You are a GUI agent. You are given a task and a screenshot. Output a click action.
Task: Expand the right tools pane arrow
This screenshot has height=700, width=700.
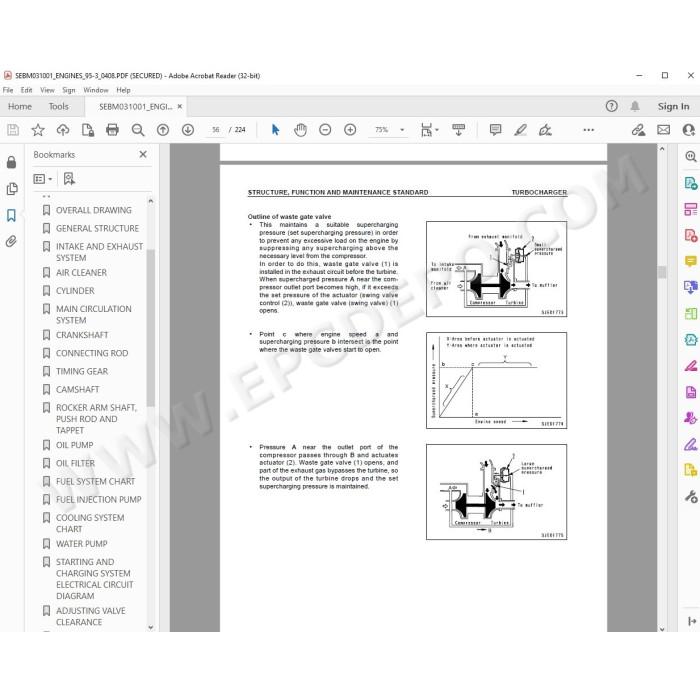pyautogui.click(x=692, y=621)
